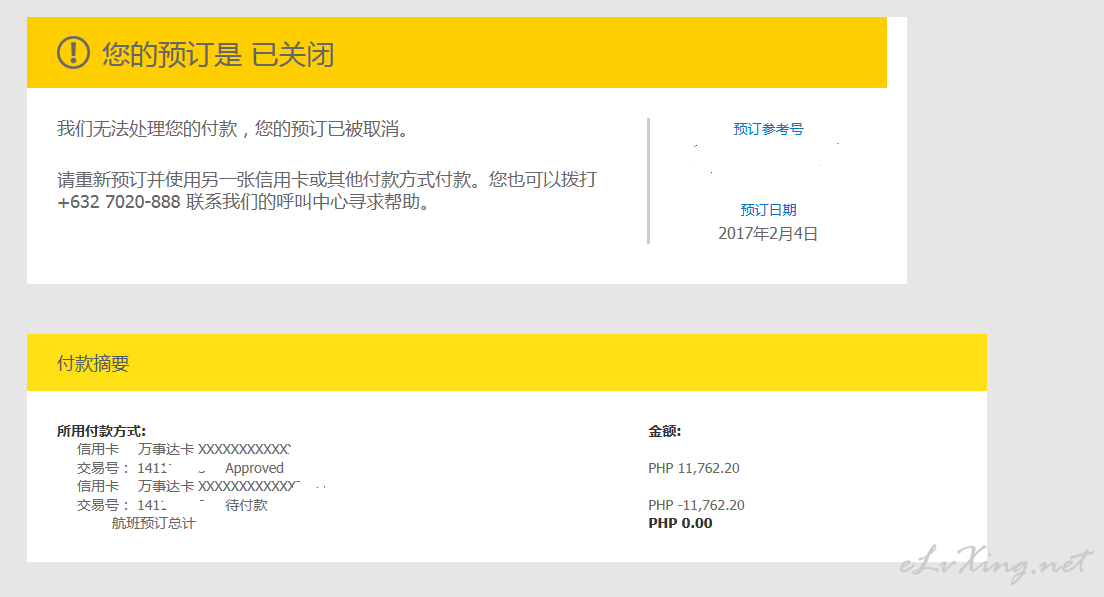Click the positive amount PHP 11,762.20
1104x597 pixels.
tap(694, 468)
